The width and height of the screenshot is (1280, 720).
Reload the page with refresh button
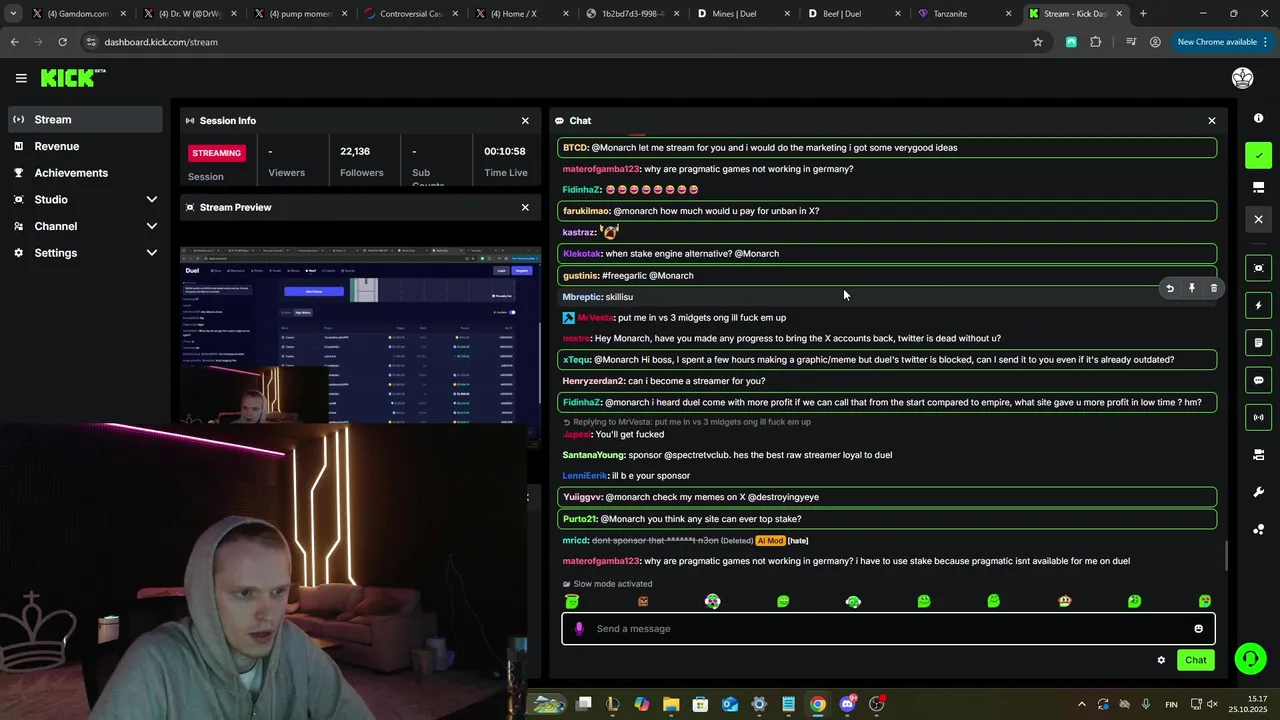pyautogui.click(x=62, y=42)
